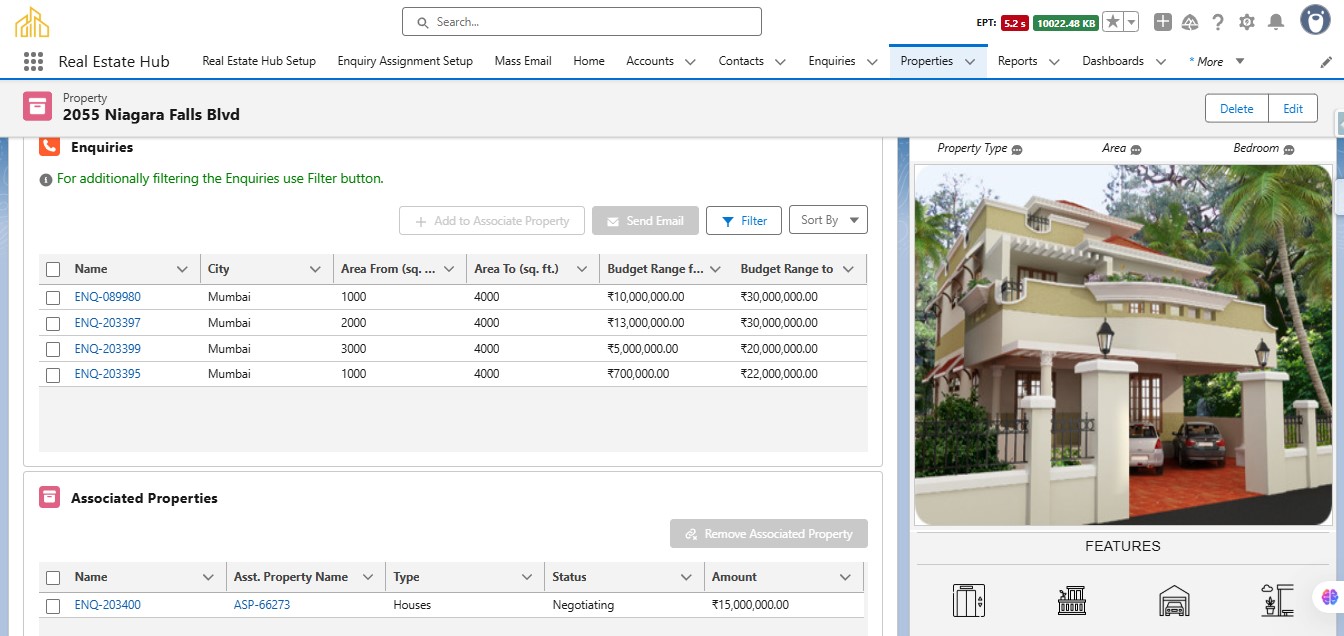Viewport: 1344px width, 636px height.
Task: Tick the checkbox for ENQ-203399
Action: [x=53, y=349]
